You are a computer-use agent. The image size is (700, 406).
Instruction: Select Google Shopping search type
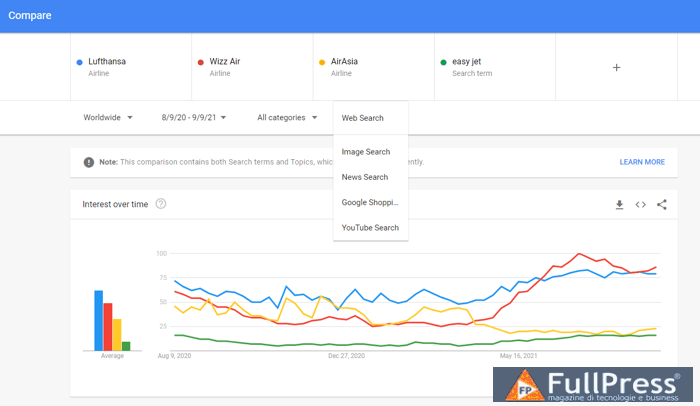pos(370,202)
